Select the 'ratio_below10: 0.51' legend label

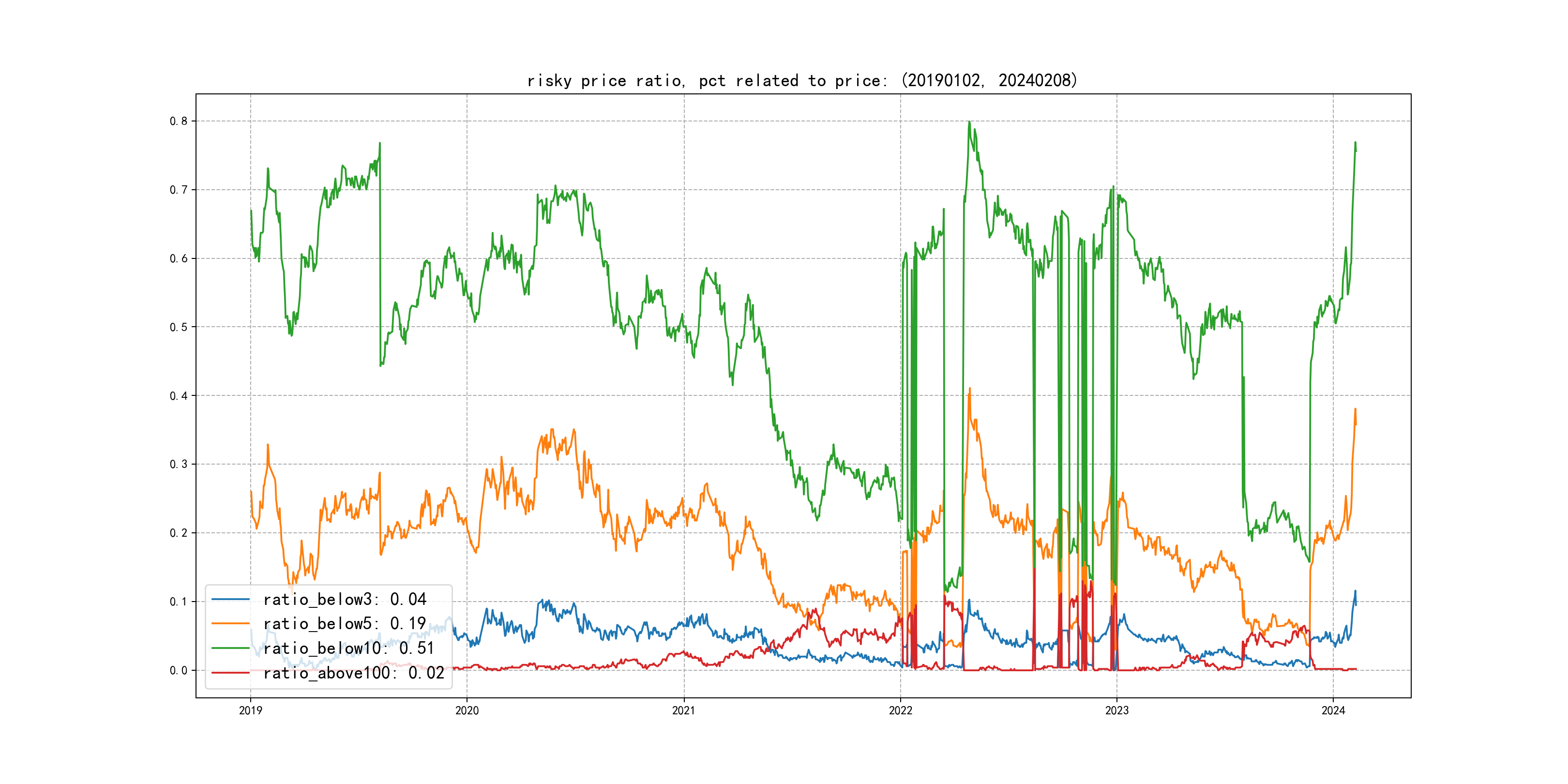coord(349,648)
